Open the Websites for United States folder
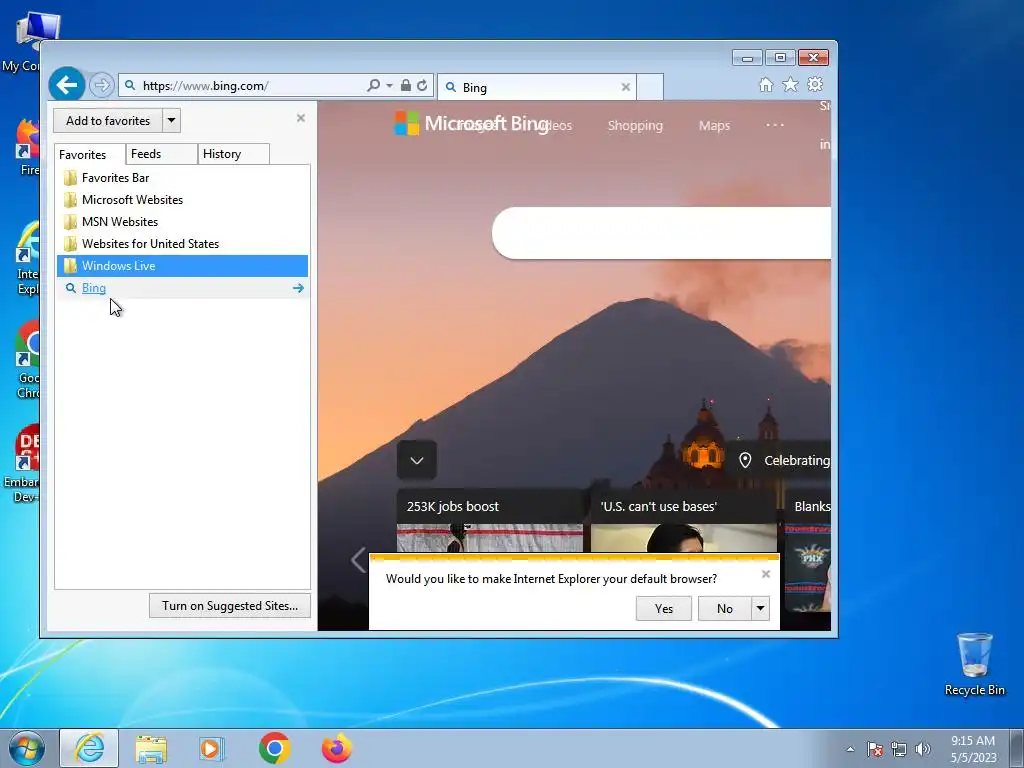1024x768 pixels. (x=182, y=244)
